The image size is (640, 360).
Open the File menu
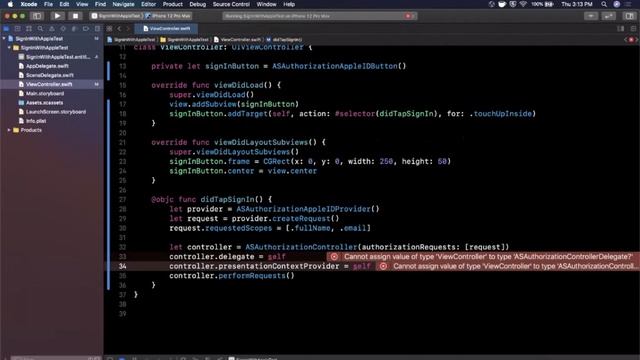tap(48, 4)
